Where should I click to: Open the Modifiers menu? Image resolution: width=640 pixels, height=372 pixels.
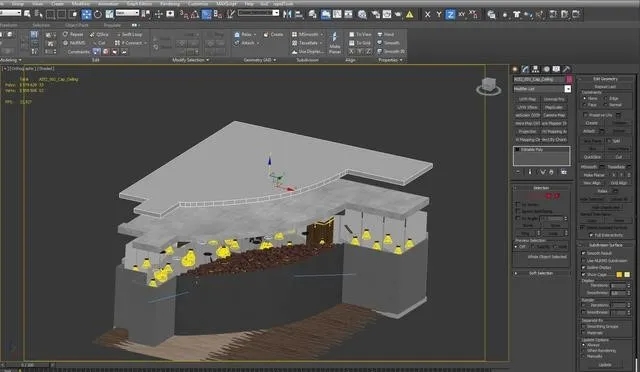(81, 3)
